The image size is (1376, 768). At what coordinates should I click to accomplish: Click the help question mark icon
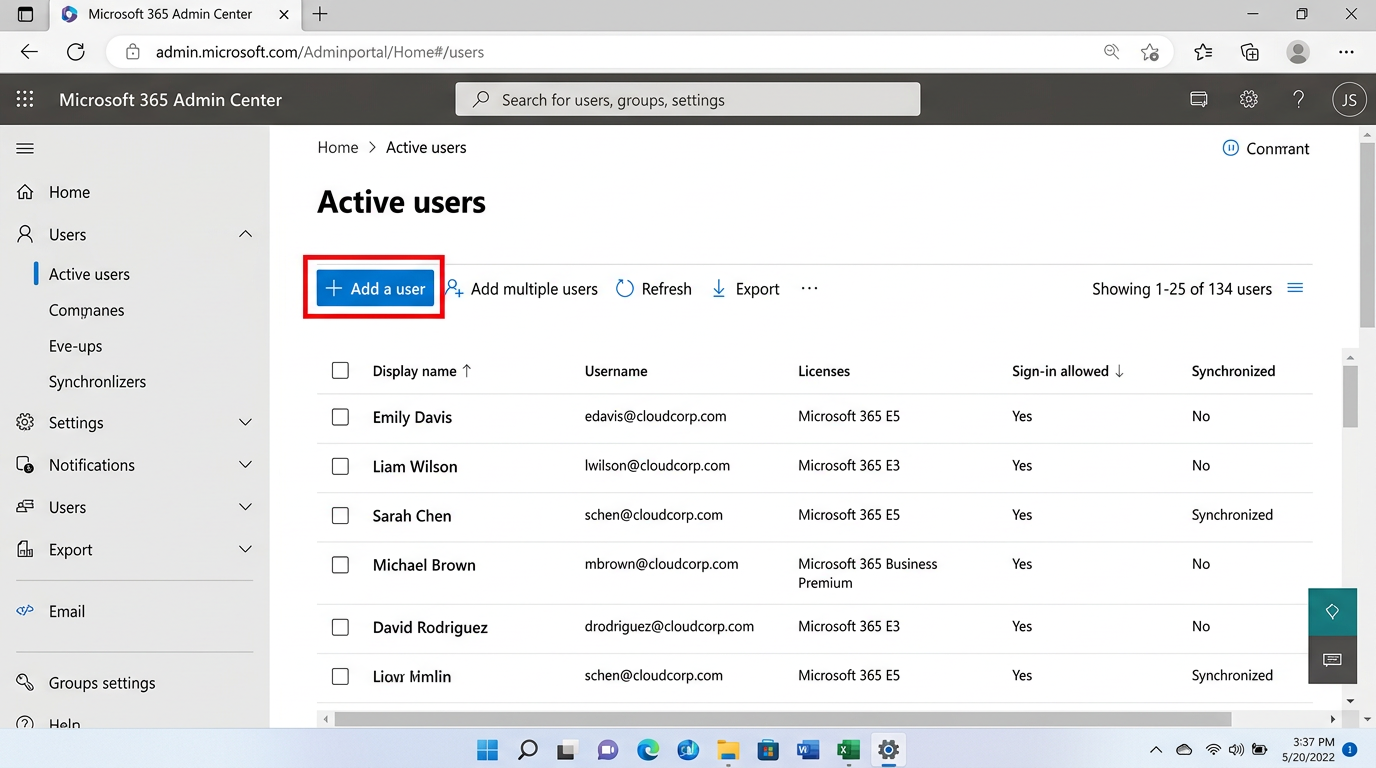[1298, 99]
